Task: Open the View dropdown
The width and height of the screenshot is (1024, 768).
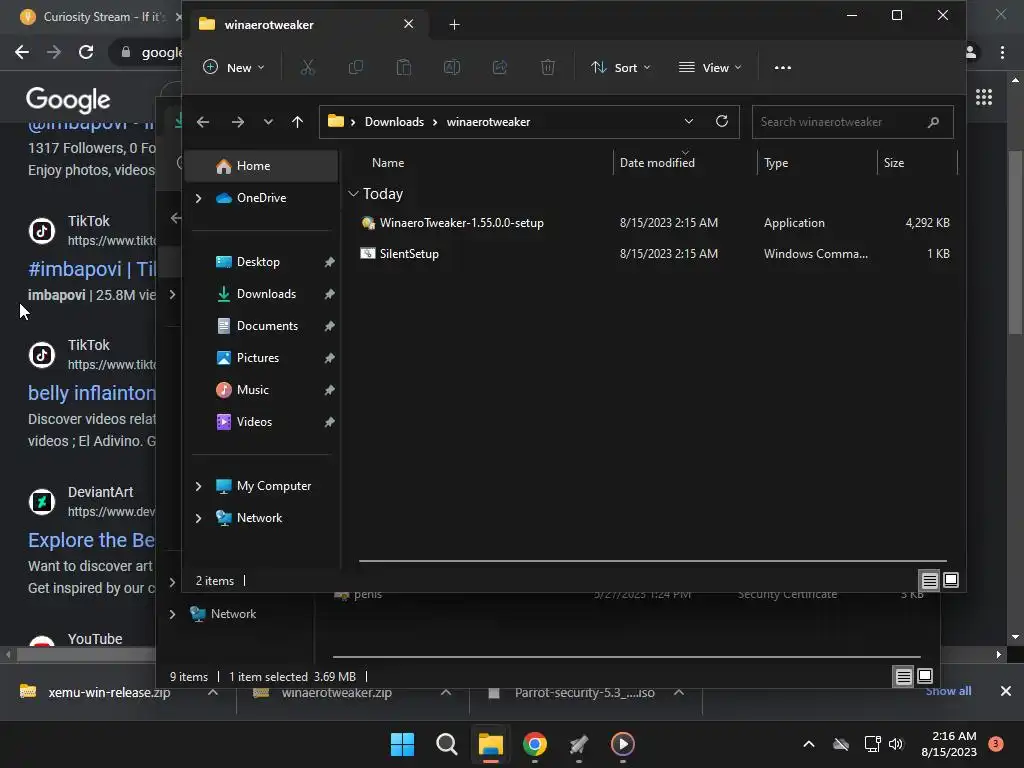Action: coord(710,67)
